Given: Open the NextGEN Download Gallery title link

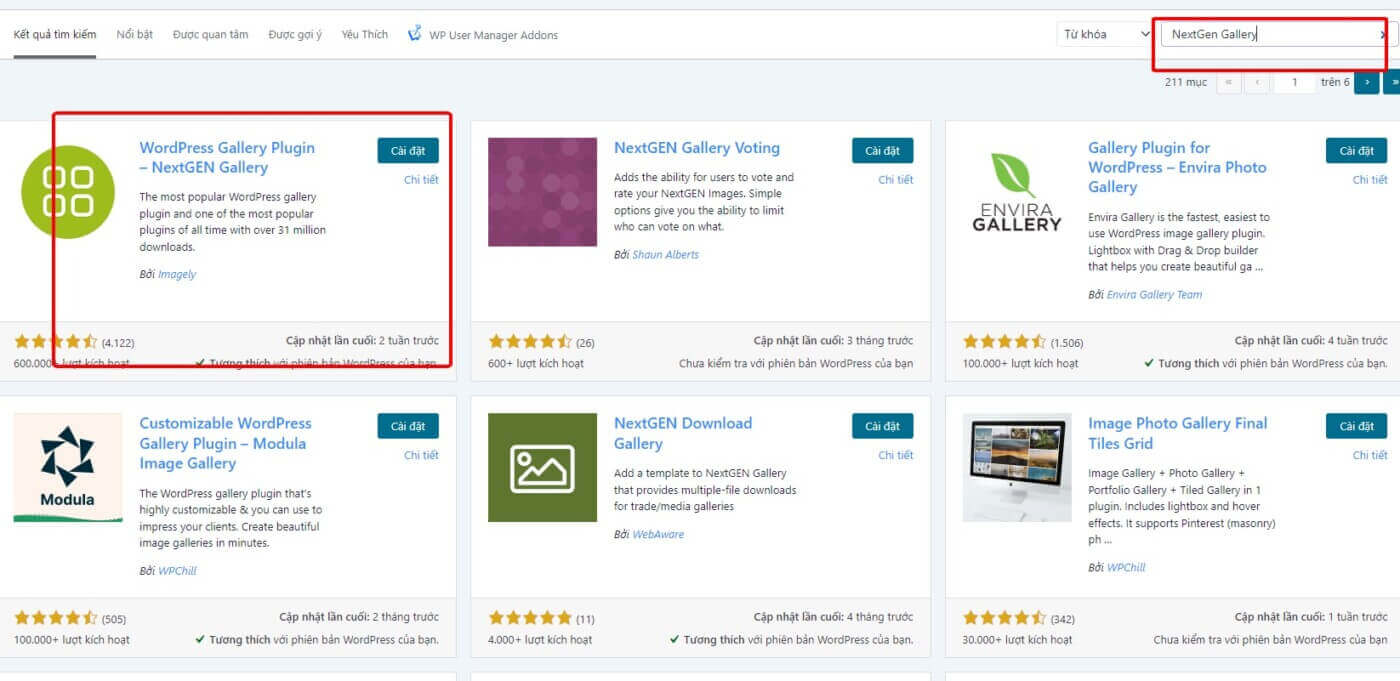Looking at the screenshot, I should click(683, 433).
